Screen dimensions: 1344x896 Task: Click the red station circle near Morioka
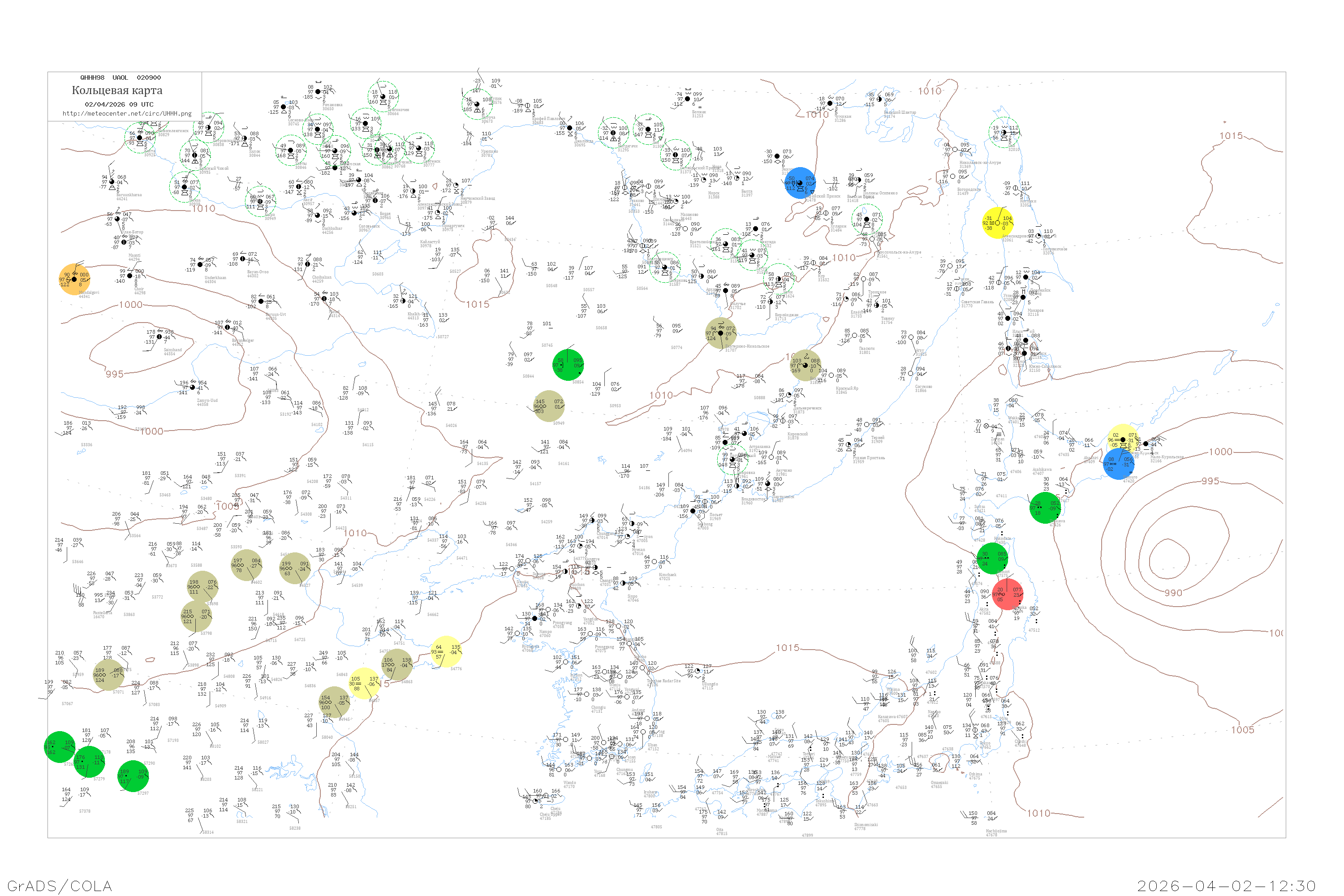click(1008, 594)
